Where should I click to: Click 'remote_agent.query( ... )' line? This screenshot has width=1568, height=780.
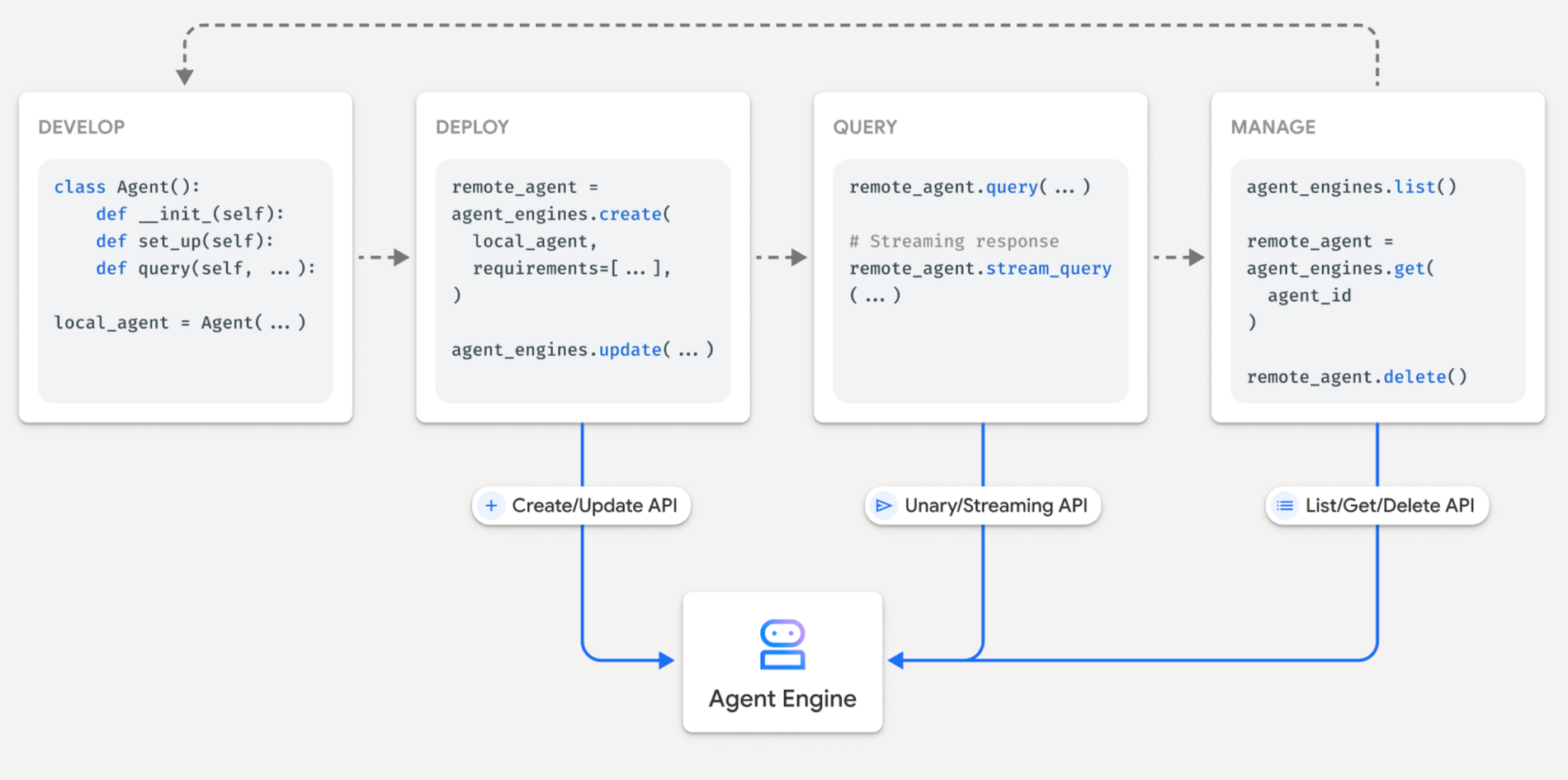[x=971, y=187]
